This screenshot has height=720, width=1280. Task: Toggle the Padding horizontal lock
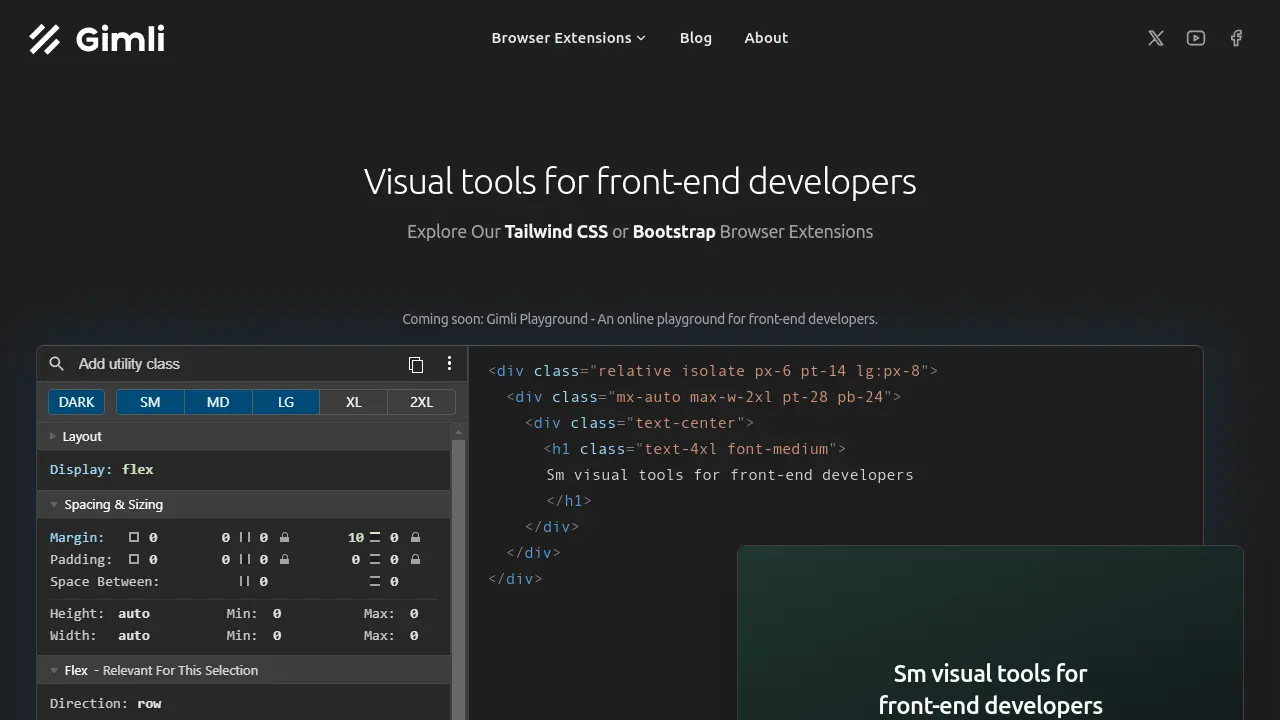284,559
